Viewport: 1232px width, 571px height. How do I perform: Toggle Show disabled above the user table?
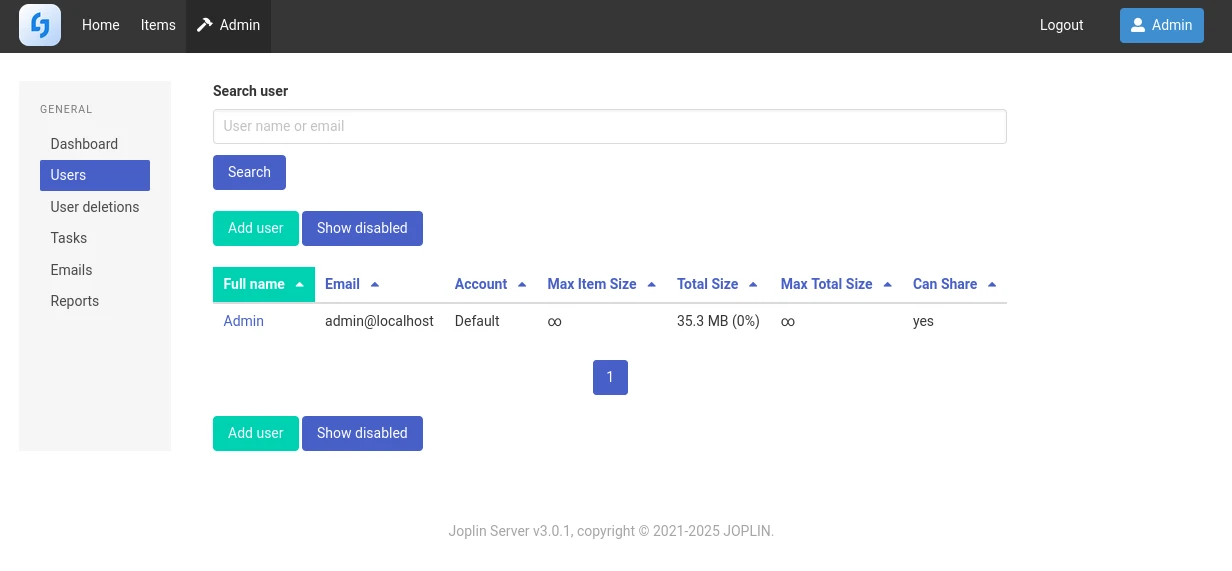point(362,228)
